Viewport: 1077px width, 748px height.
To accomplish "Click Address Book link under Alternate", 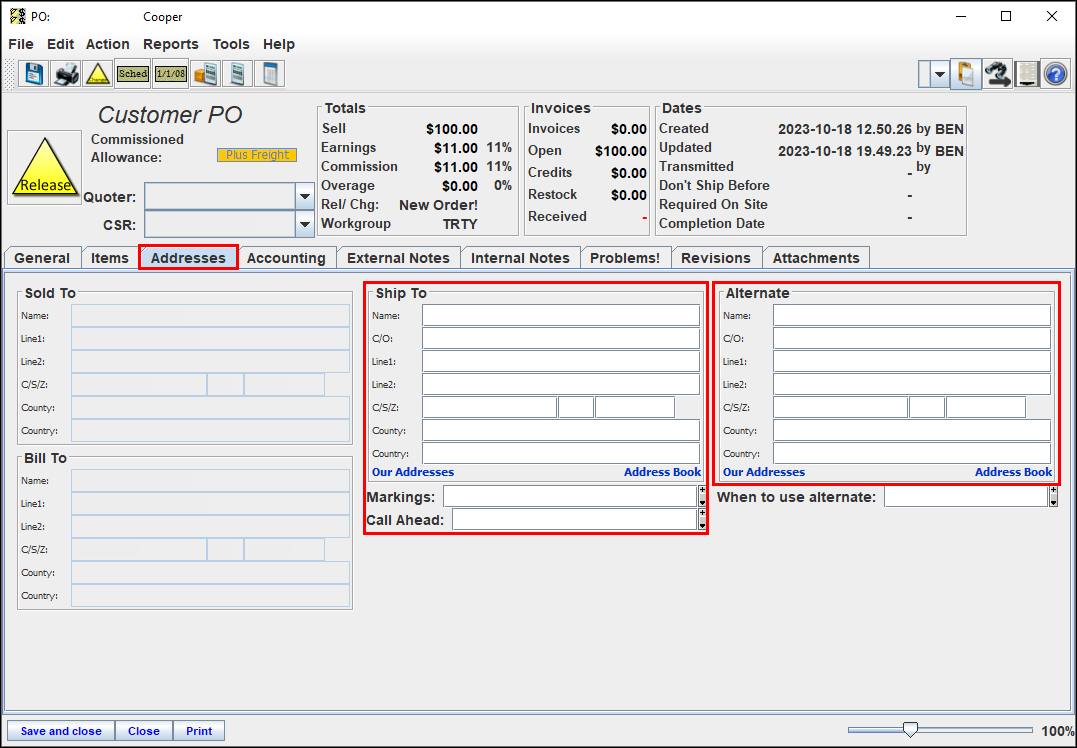I will pyautogui.click(x=1013, y=472).
